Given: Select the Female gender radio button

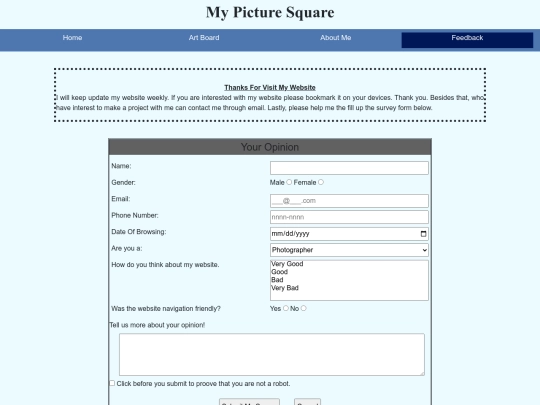Looking at the screenshot, I should (x=321, y=182).
